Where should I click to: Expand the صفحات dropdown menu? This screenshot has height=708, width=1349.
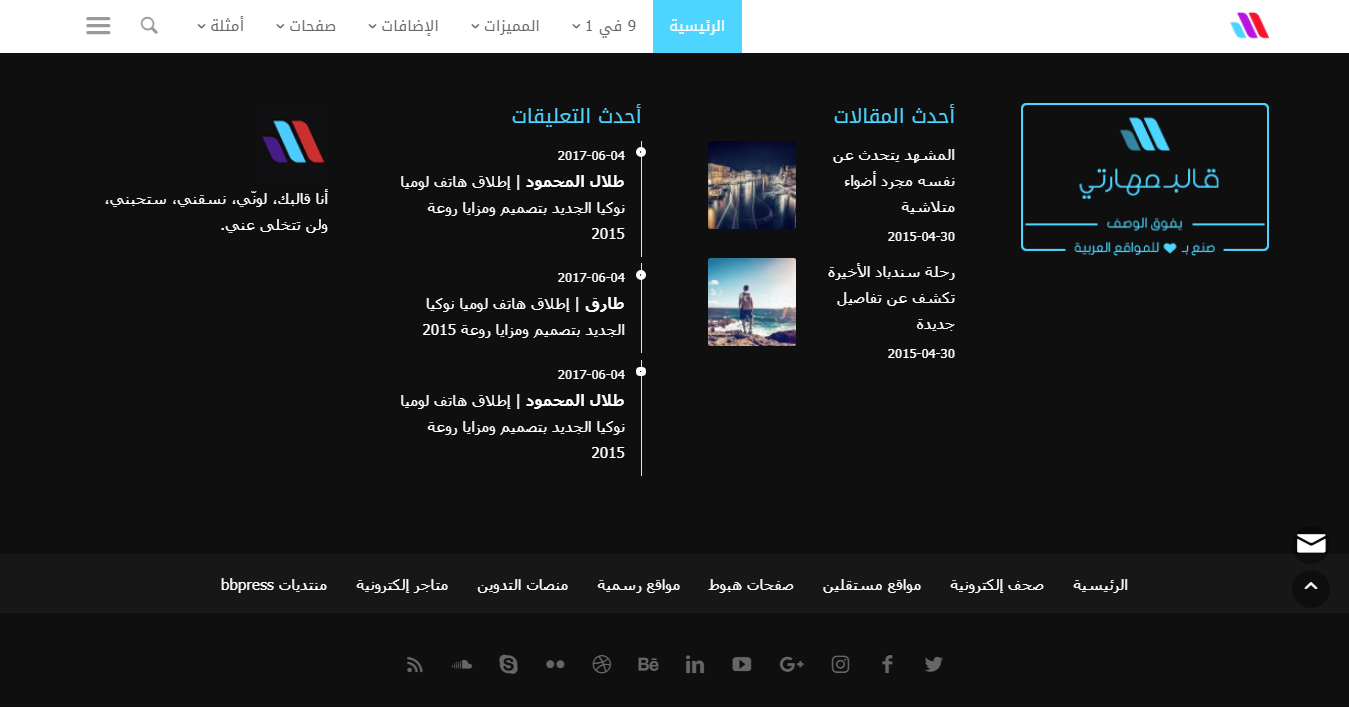point(306,26)
